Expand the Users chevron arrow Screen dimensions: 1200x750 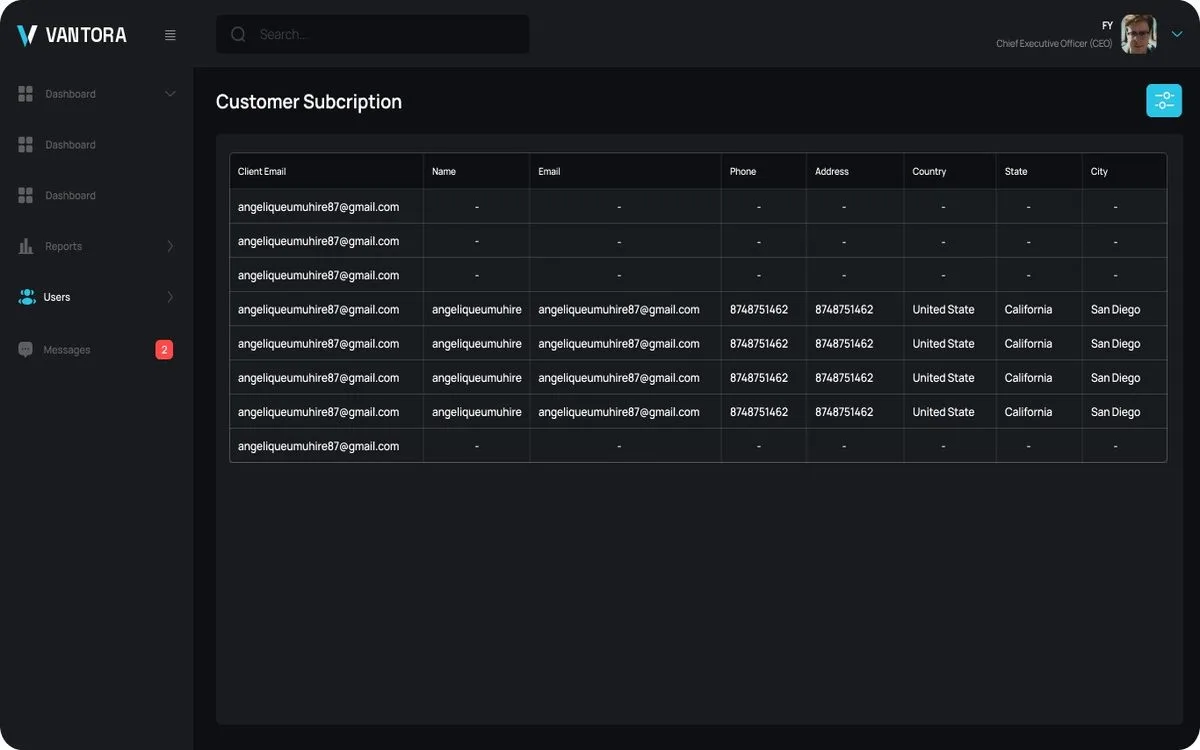pyautogui.click(x=170, y=297)
